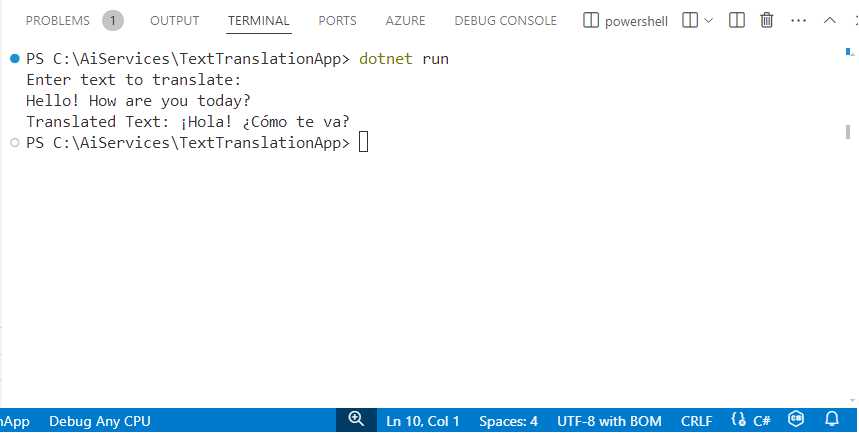This screenshot has width=859, height=433.
Task: Click the 'Hello! How are you today?' line
Action: click(x=138, y=101)
